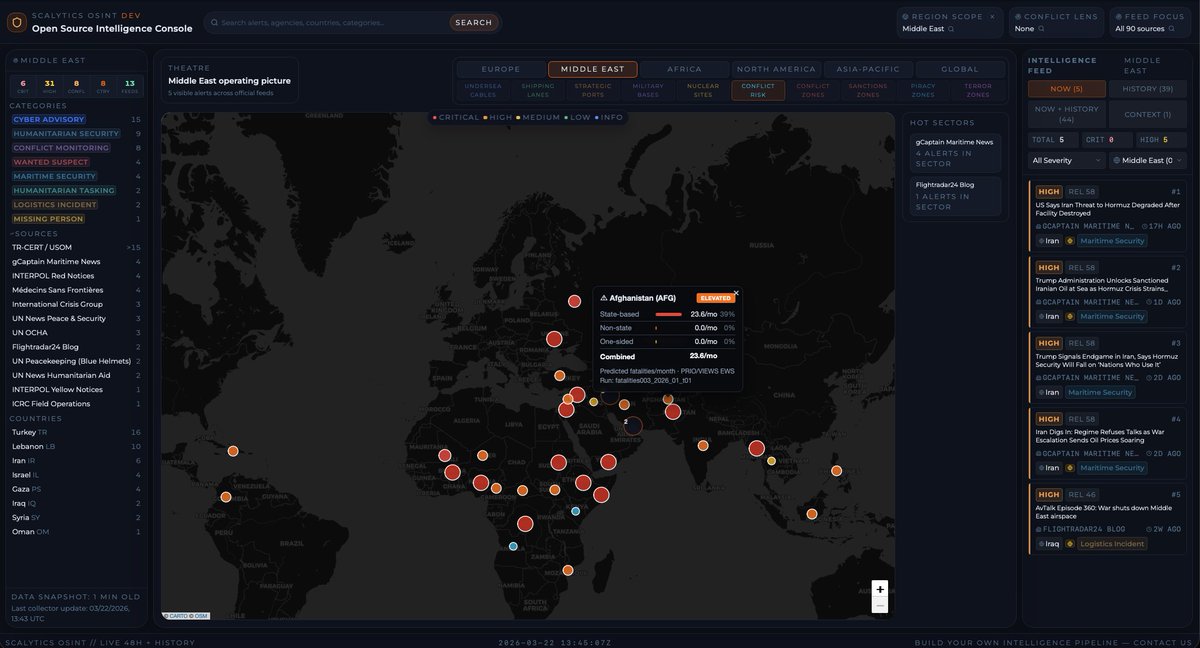Screen dimensions: 1200x648
Task: Open the gCaptain Maritime News hot sector card
Action: (x=955, y=152)
